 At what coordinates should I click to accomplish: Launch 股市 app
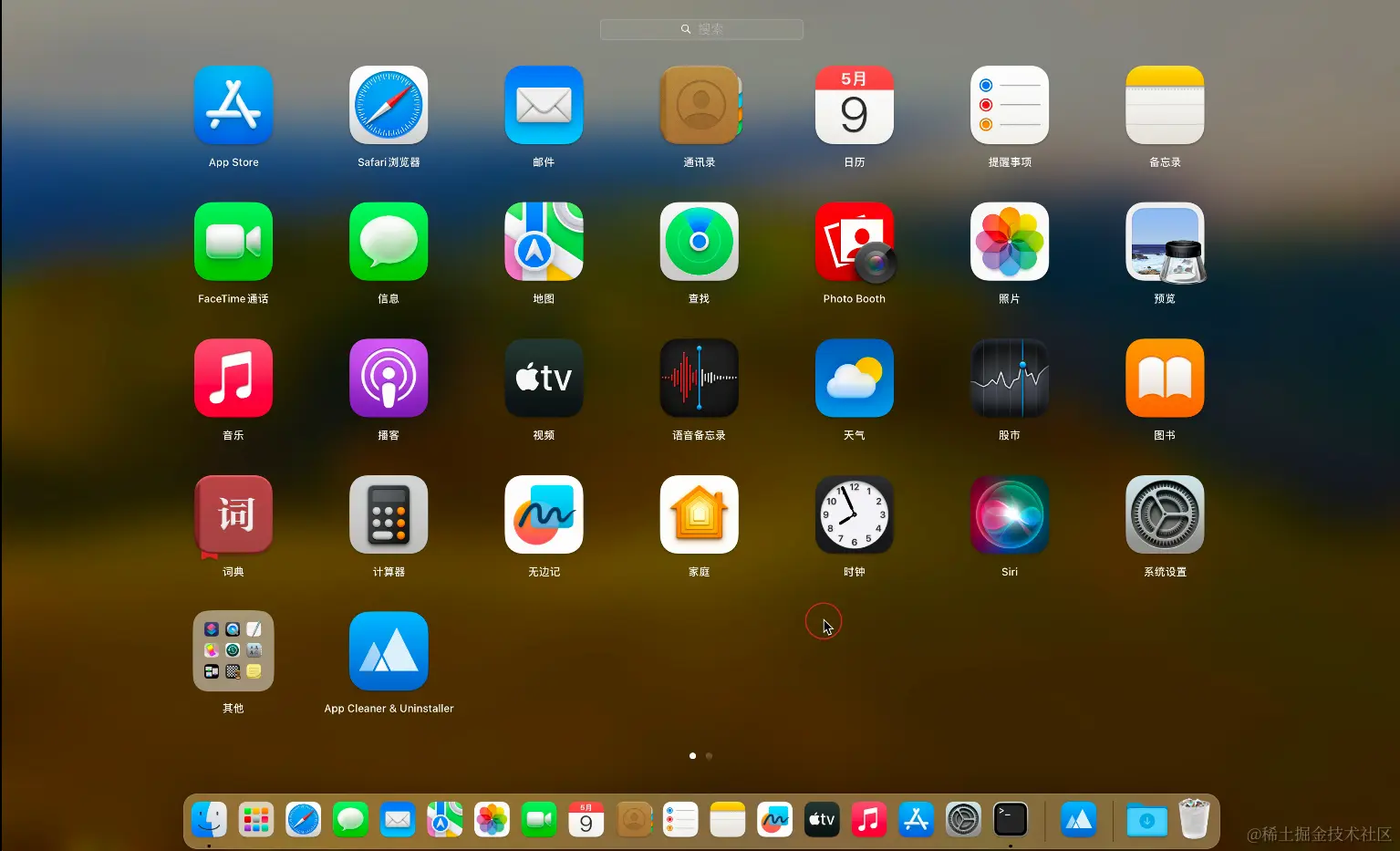pos(1010,378)
